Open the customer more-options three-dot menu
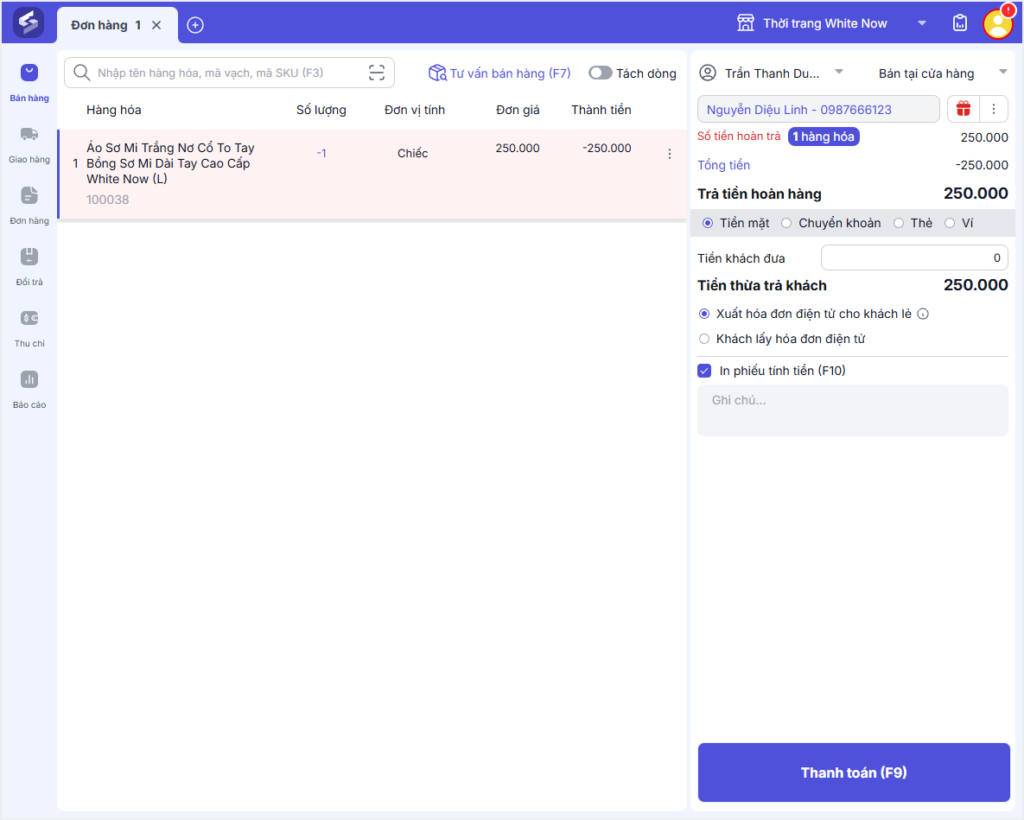Viewport: 1024px width, 820px height. point(993,109)
